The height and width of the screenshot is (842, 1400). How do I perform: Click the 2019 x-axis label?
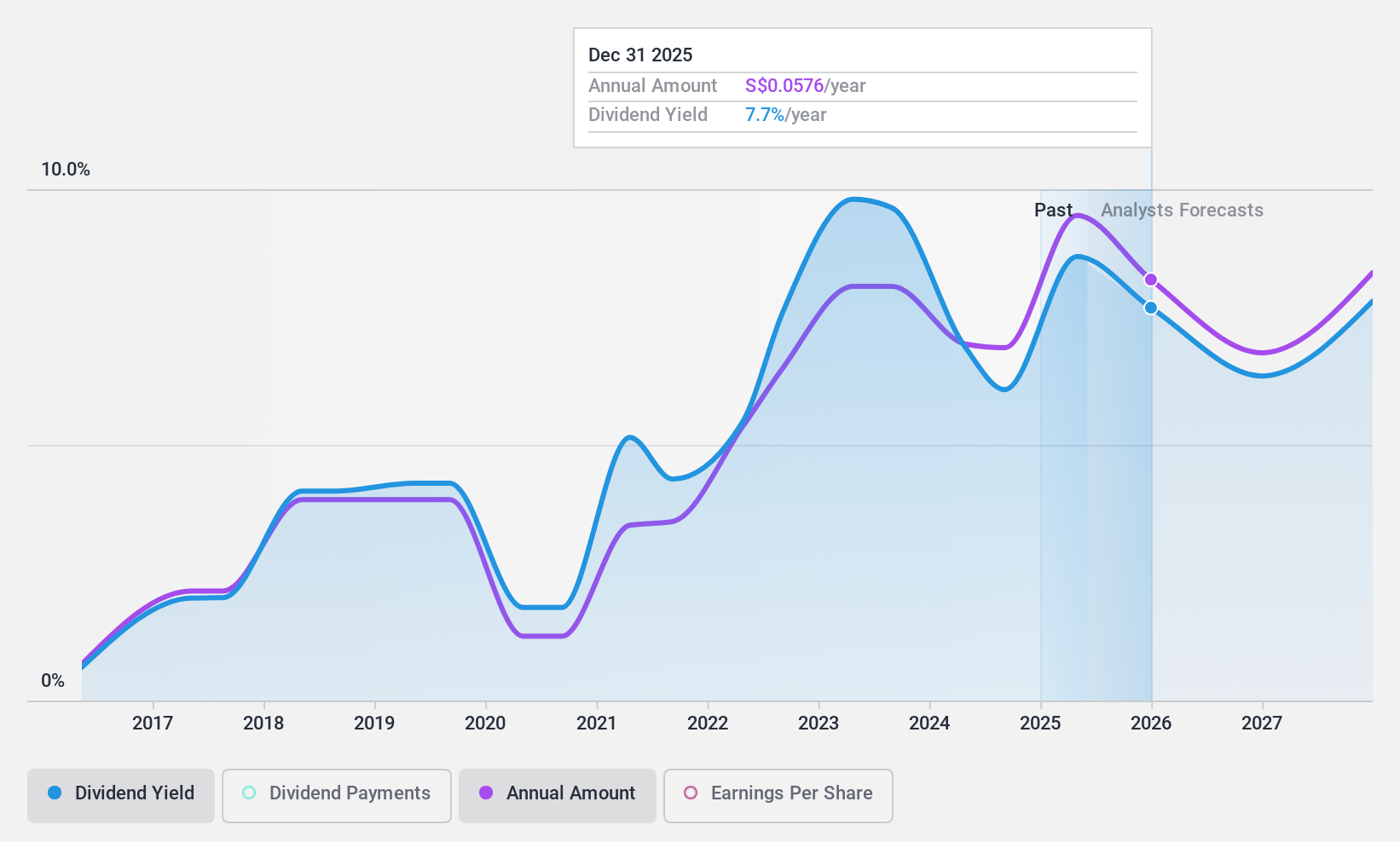coord(374,724)
